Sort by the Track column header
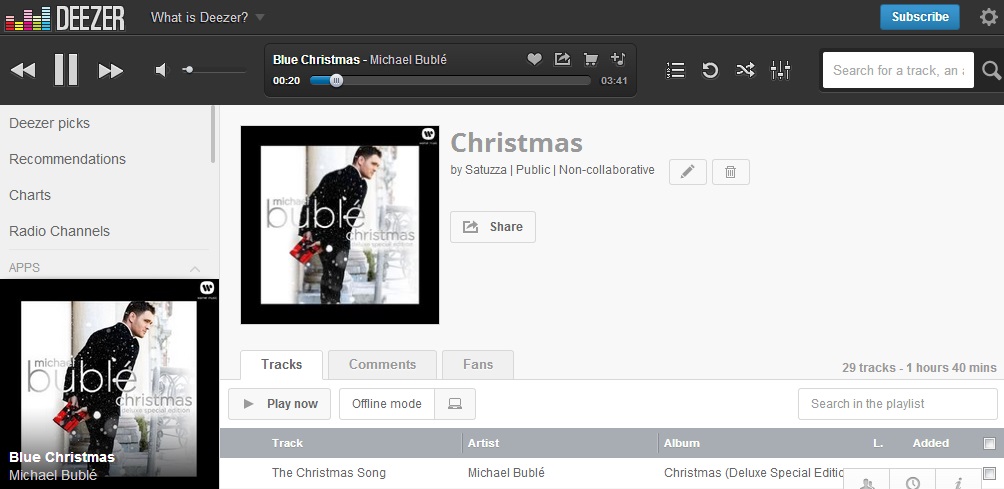Viewport: 1004px width, 489px height. [x=287, y=443]
